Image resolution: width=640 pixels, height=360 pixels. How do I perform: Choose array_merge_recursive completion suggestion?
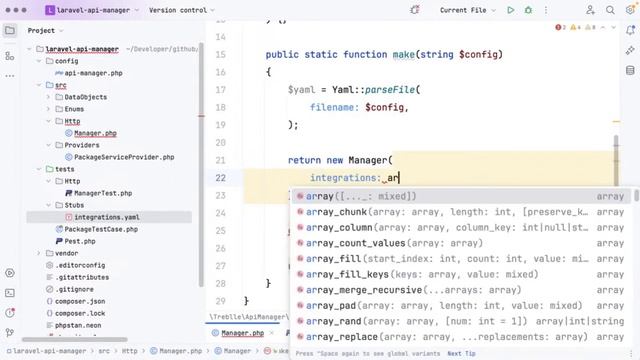tap(461, 290)
